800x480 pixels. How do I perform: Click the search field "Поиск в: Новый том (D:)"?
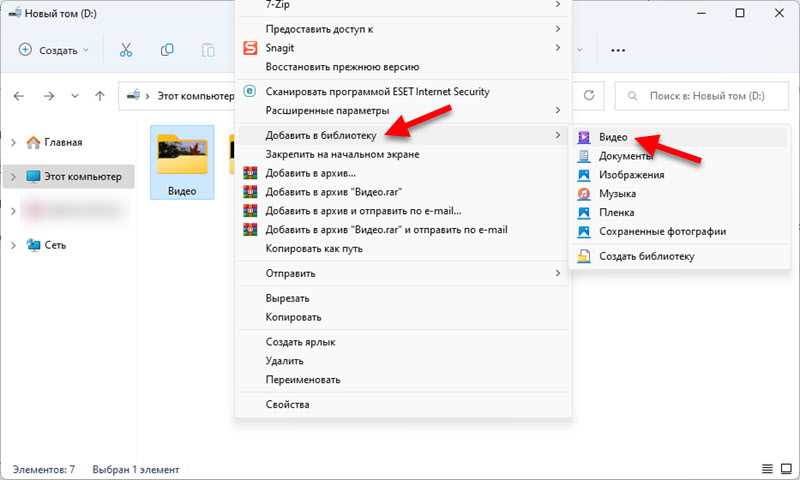coord(702,96)
